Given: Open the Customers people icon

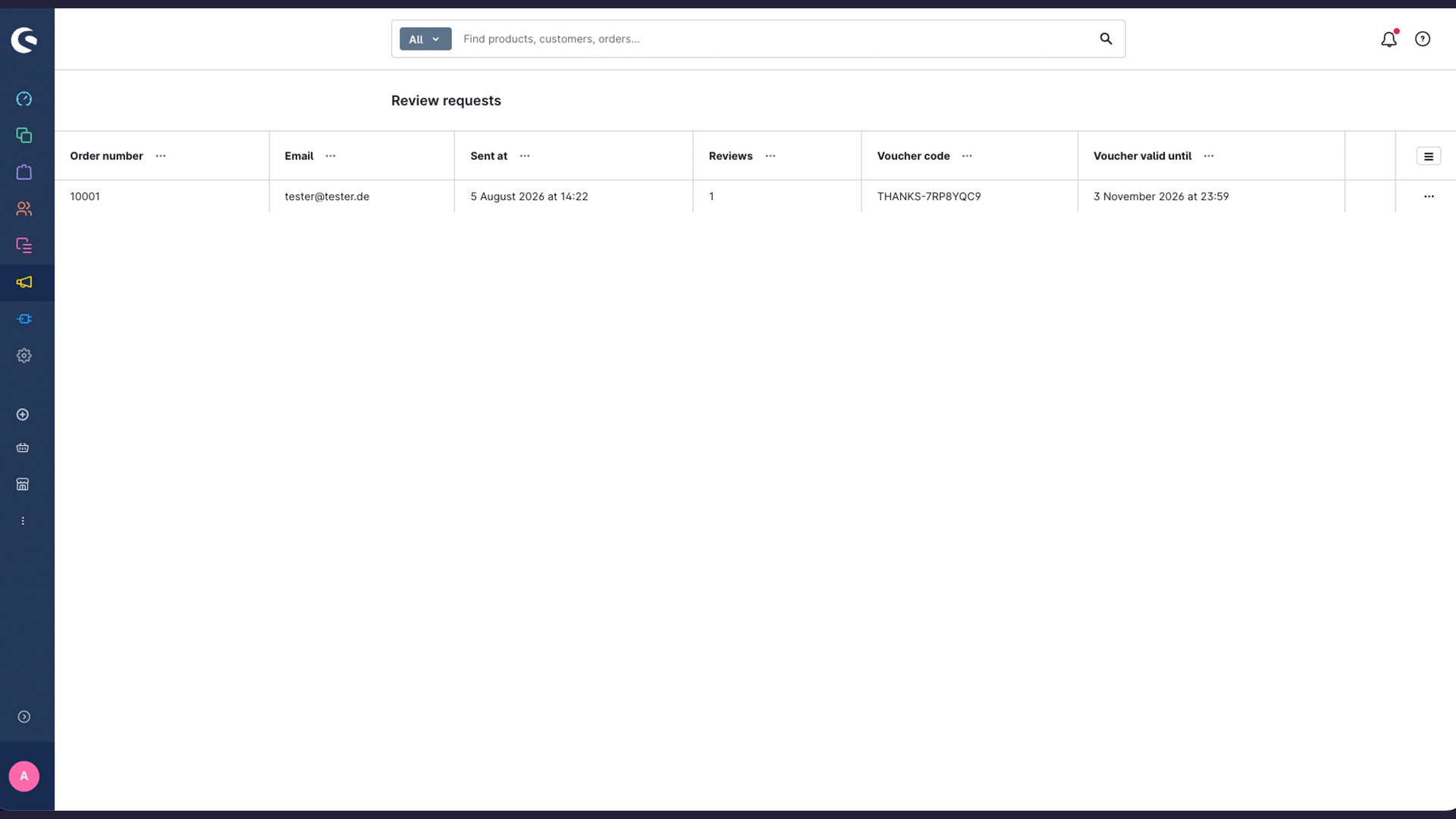Looking at the screenshot, I should [24, 209].
